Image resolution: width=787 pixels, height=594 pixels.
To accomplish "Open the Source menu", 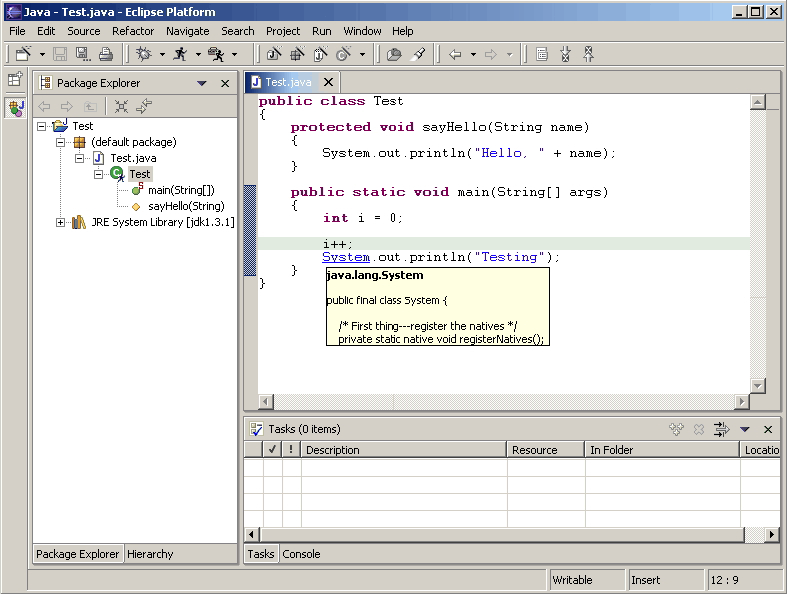I will 84,31.
